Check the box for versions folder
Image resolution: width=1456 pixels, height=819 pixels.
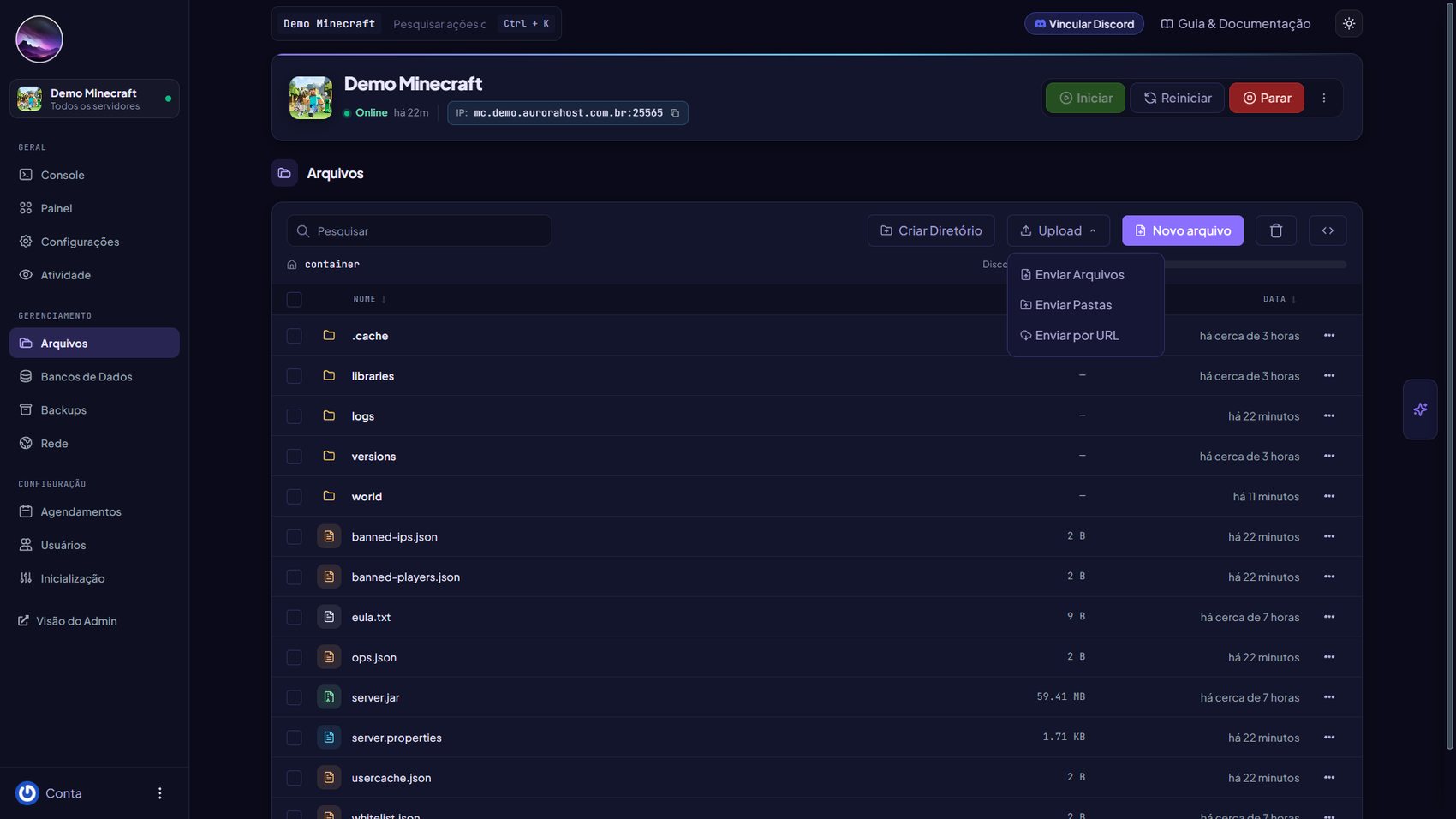(x=295, y=457)
